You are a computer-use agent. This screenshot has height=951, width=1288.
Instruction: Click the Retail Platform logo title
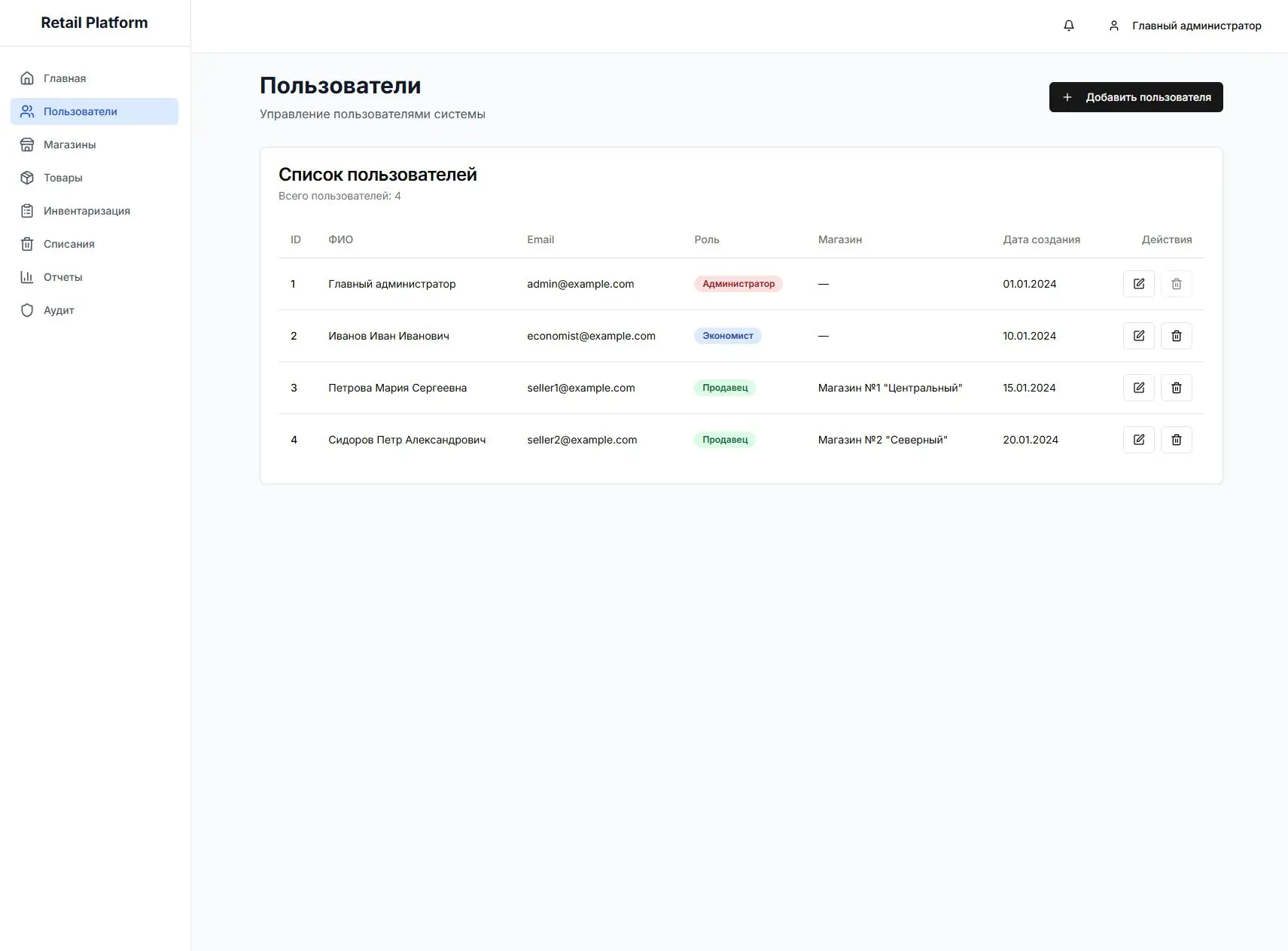(94, 23)
